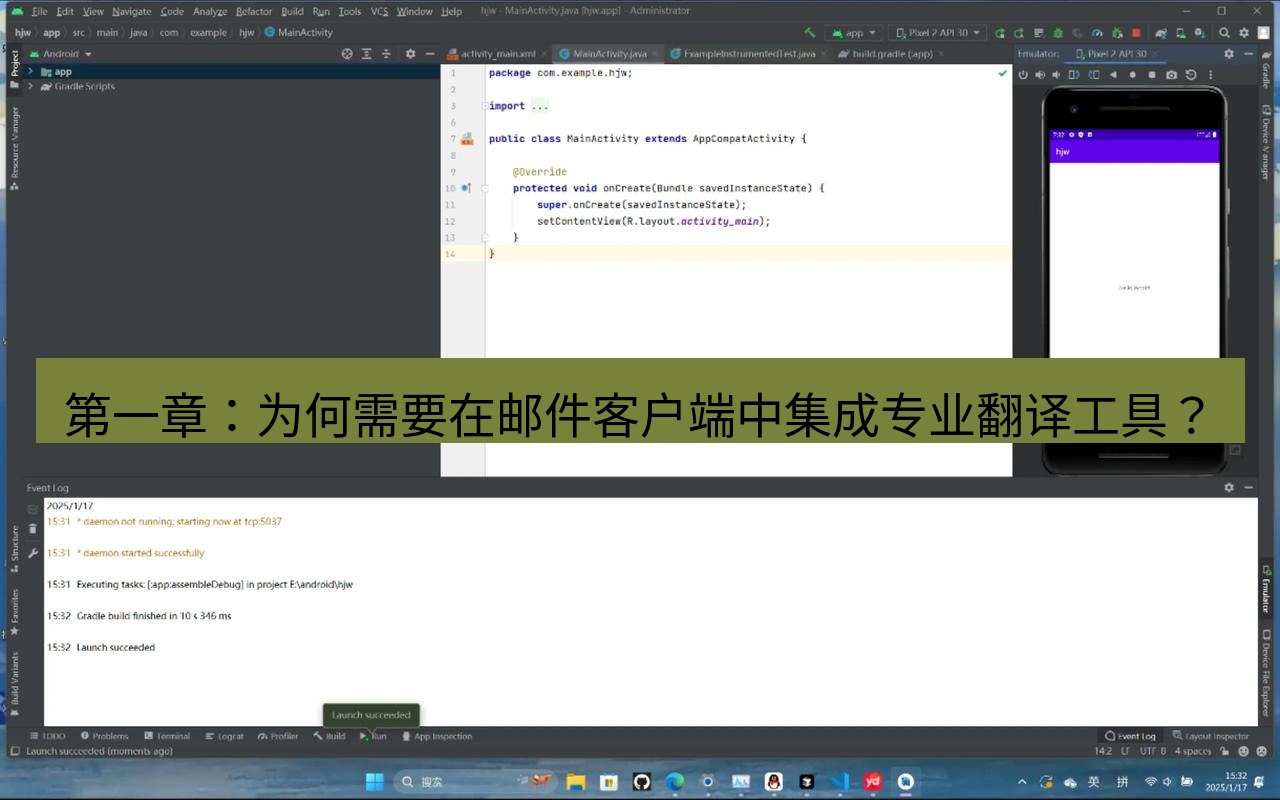Switch to build.gradle (app) tab

(x=892, y=53)
